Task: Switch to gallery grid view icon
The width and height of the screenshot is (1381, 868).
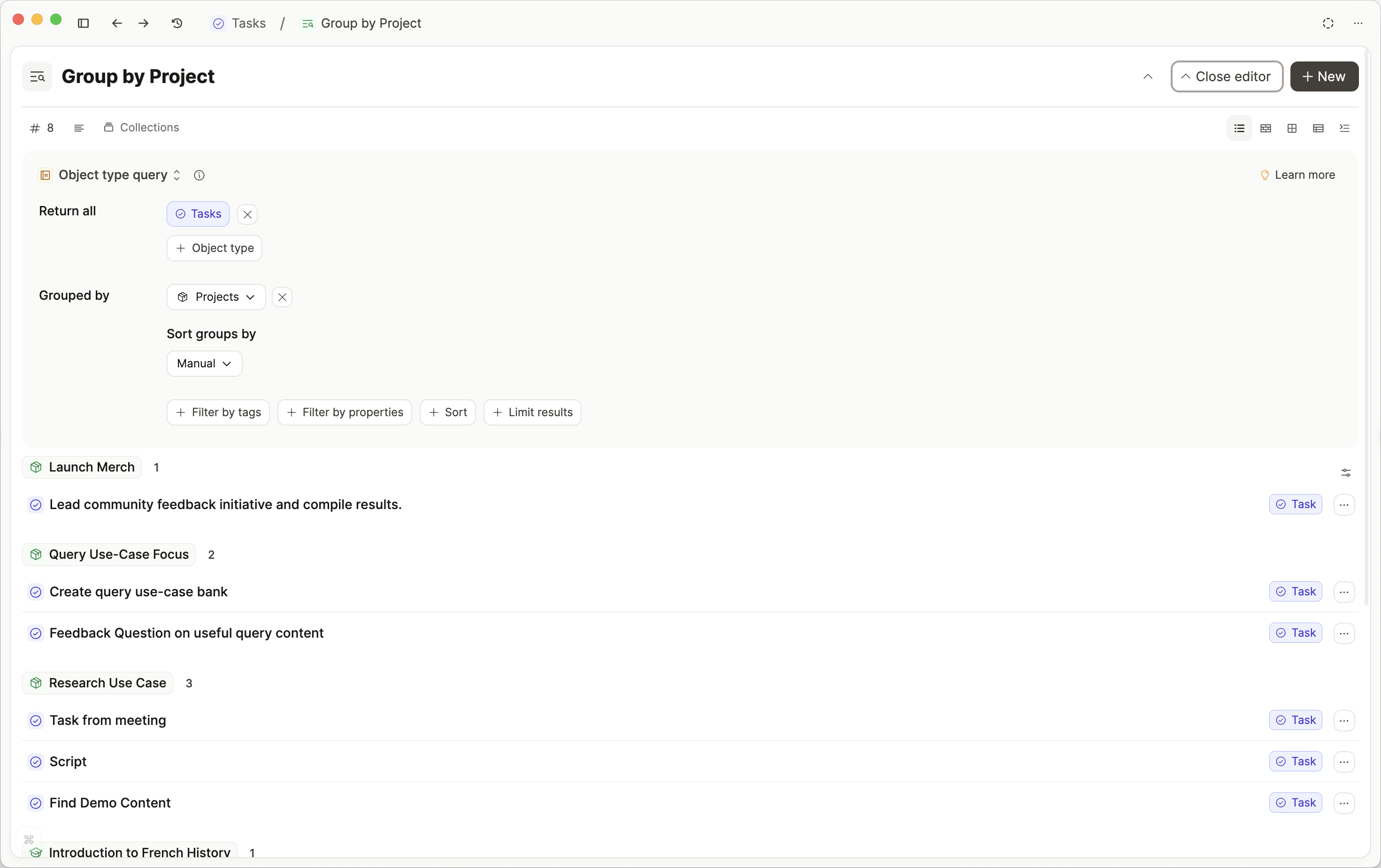Action: [1291, 128]
